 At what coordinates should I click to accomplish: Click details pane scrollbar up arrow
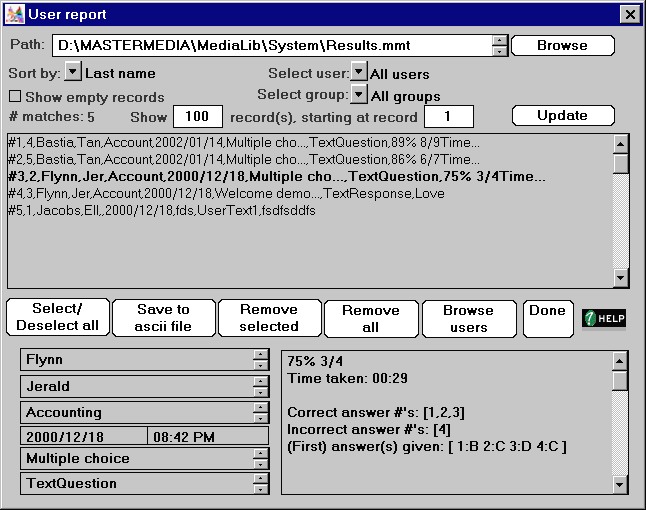click(x=620, y=361)
